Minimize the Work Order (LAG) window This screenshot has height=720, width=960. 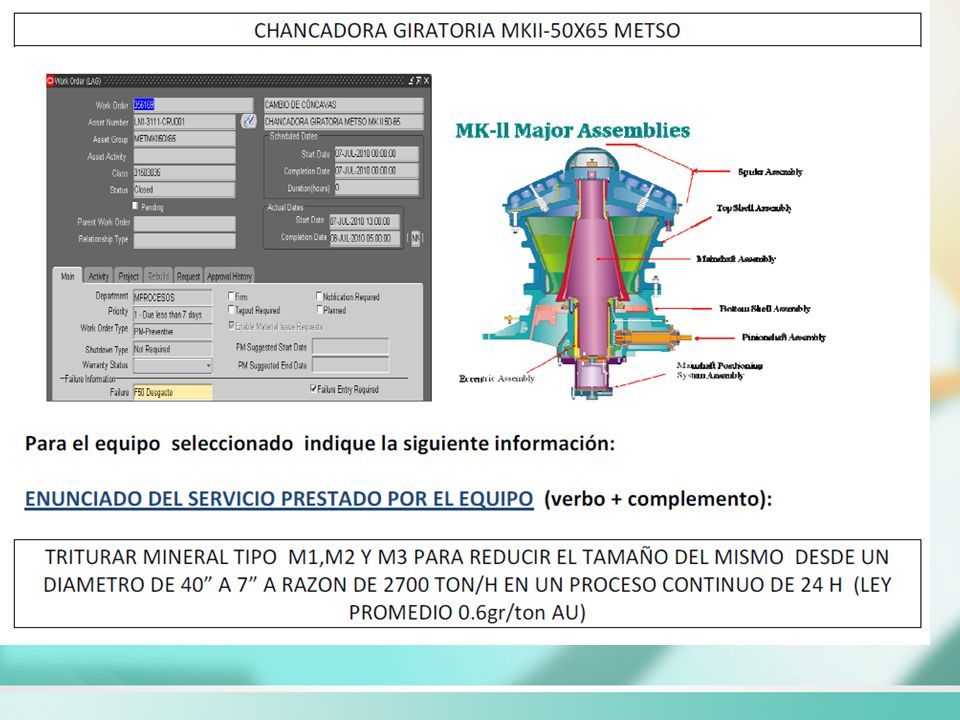[x=411, y=81]
